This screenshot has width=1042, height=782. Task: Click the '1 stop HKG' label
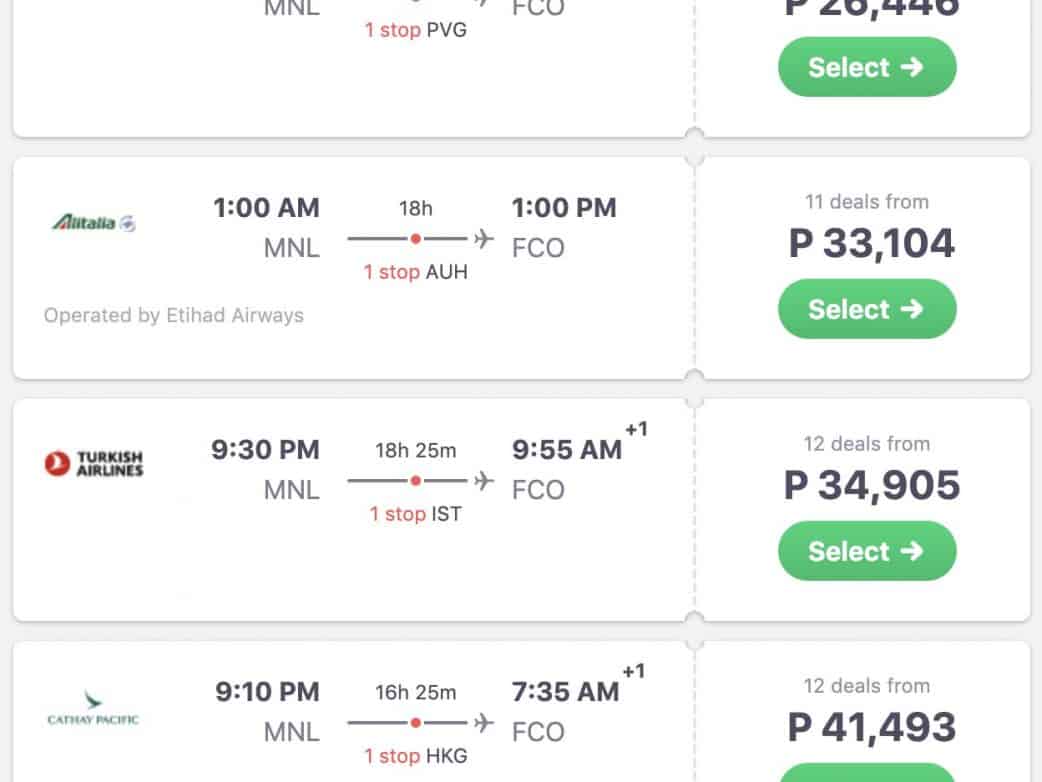coord(415,756)
